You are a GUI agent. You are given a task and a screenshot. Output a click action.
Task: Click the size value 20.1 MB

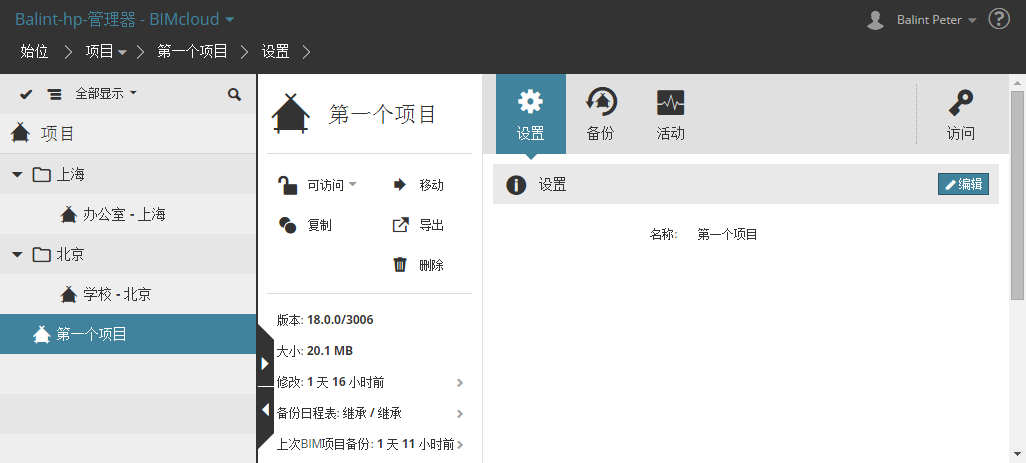coord(330,351)
